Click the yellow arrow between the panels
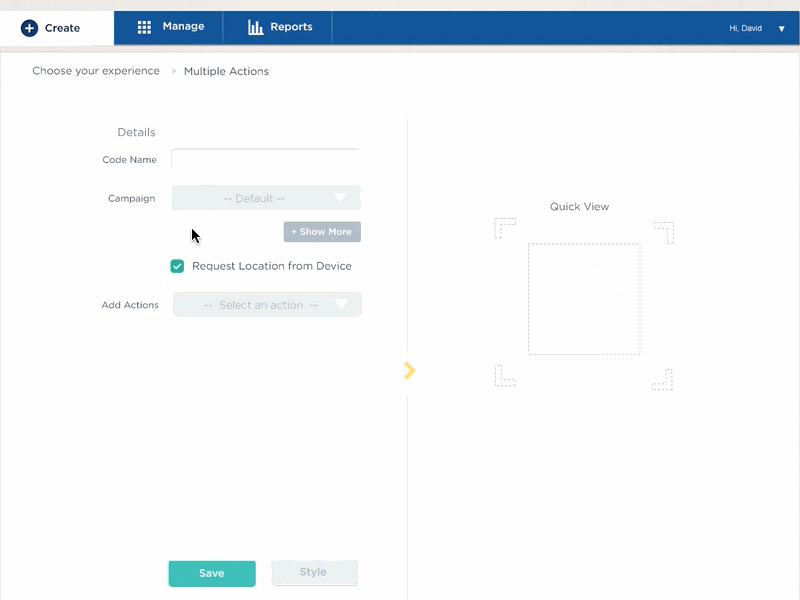Image resolution: width=800 pixels, height=600 pixels. [x=408, y=369]
